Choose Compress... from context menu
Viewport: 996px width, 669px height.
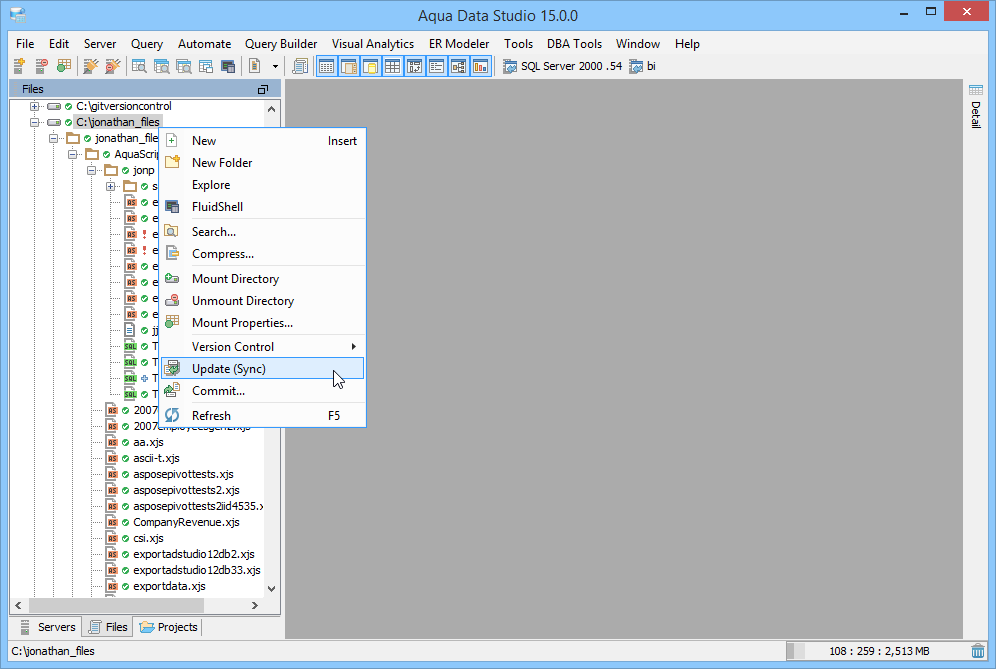tap(262, 253)
